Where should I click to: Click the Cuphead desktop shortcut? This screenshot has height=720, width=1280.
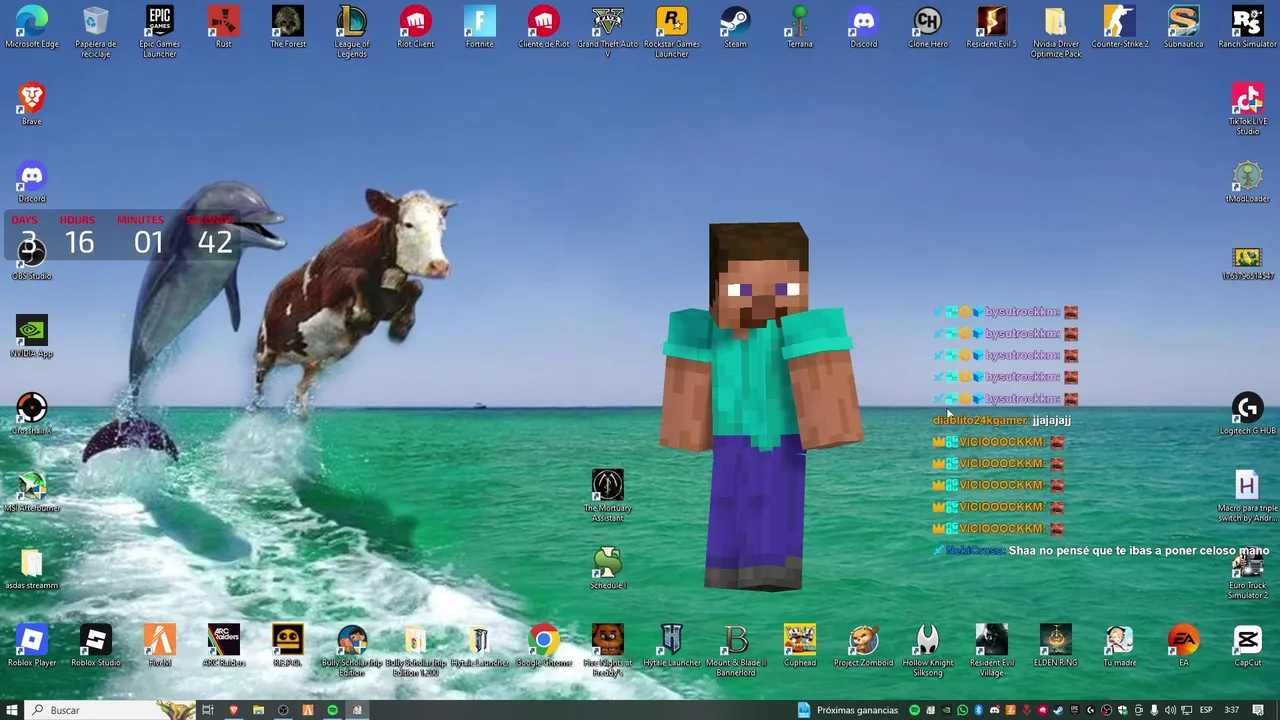pyautogui.click(x=800, y=646)
